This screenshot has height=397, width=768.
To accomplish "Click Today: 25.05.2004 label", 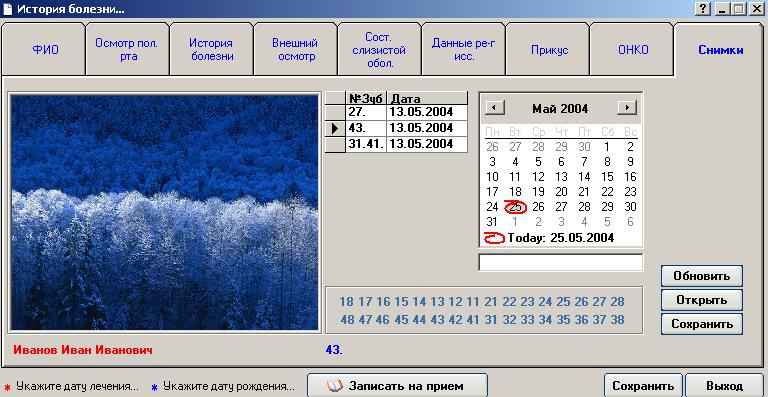I will click(x=561, y=238).
